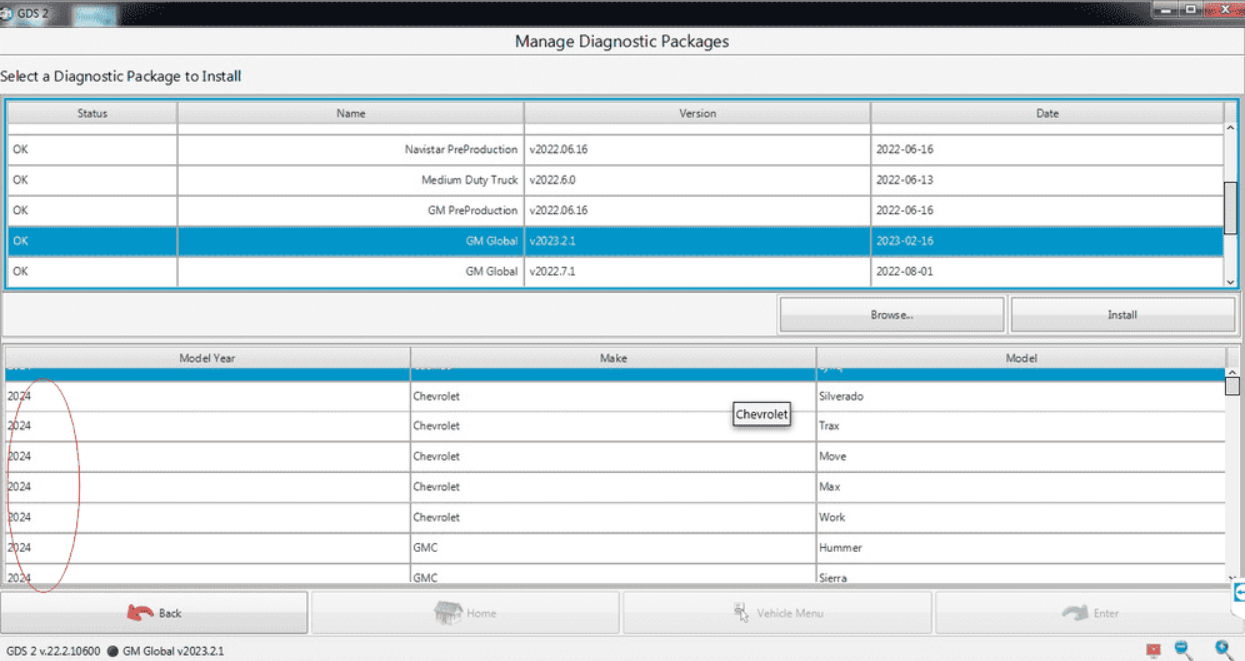Viewport: 1245px width, 661px height.
Task: Click the Browse... button
Action: [891, 315]
